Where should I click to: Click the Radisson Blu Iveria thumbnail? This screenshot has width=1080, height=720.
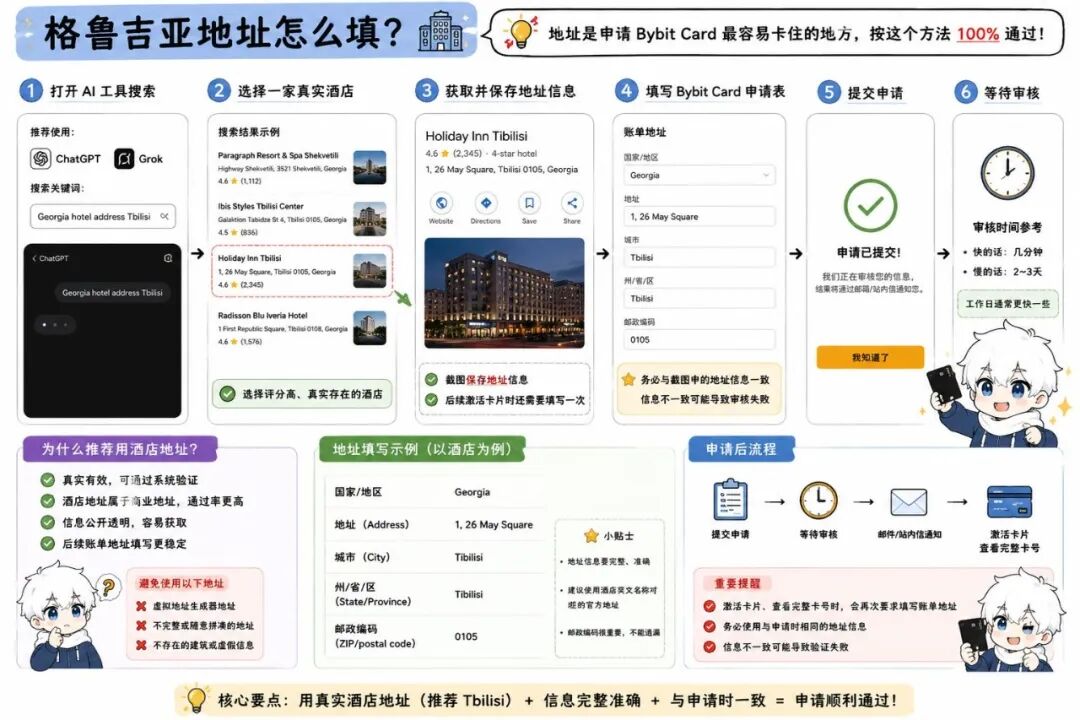(x=370, y=328)
